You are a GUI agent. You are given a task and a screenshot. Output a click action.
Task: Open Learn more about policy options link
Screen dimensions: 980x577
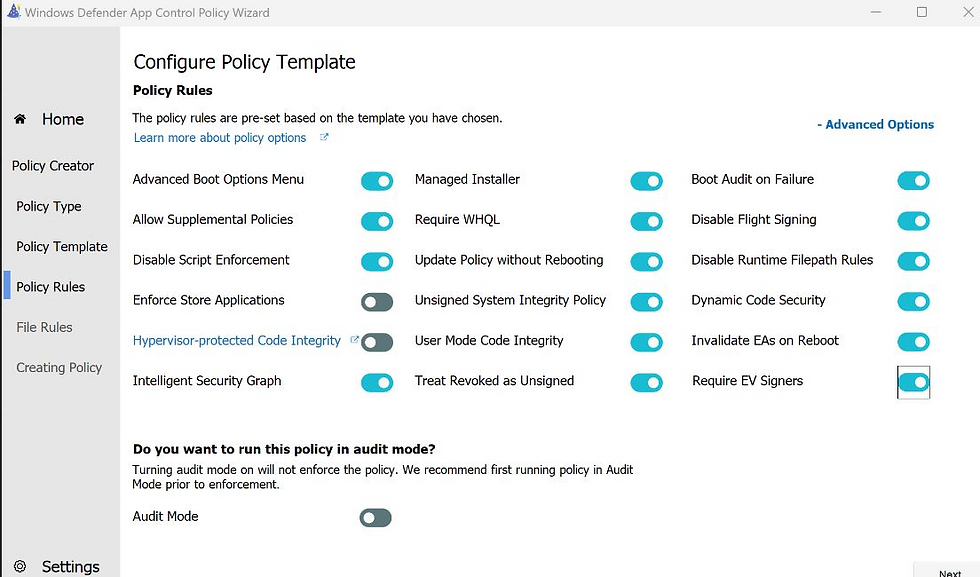coord(220,138)
